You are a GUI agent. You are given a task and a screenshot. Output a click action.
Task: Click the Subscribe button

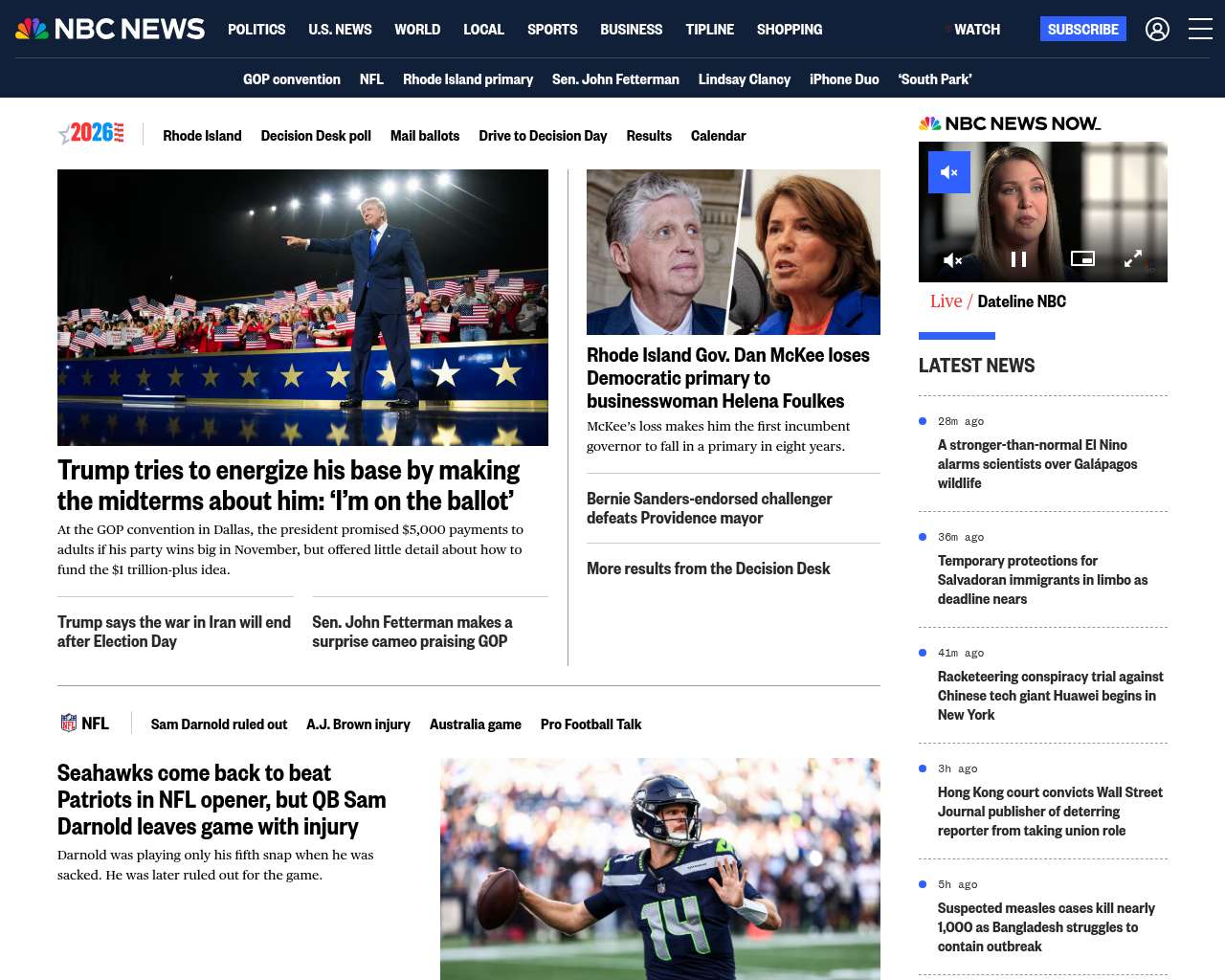(x=1083, y=30)
